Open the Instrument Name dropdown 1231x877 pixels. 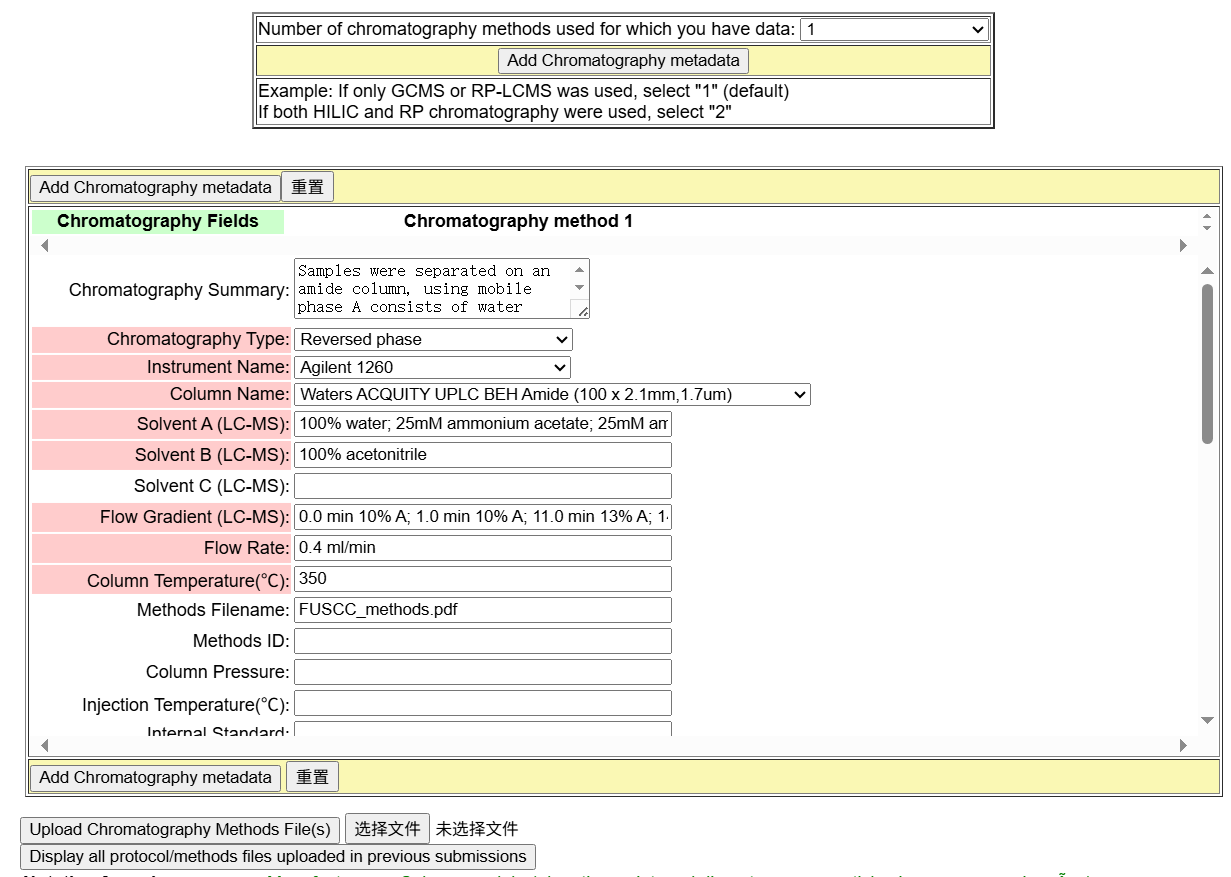pos(431,367)
